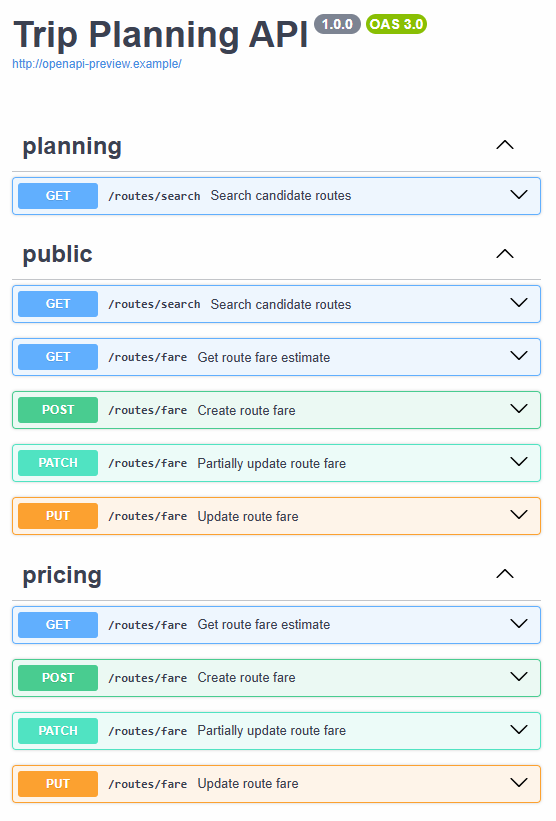Click planning 'Search candidate routes' summary

pyautogui.click(x=281, y=196)
